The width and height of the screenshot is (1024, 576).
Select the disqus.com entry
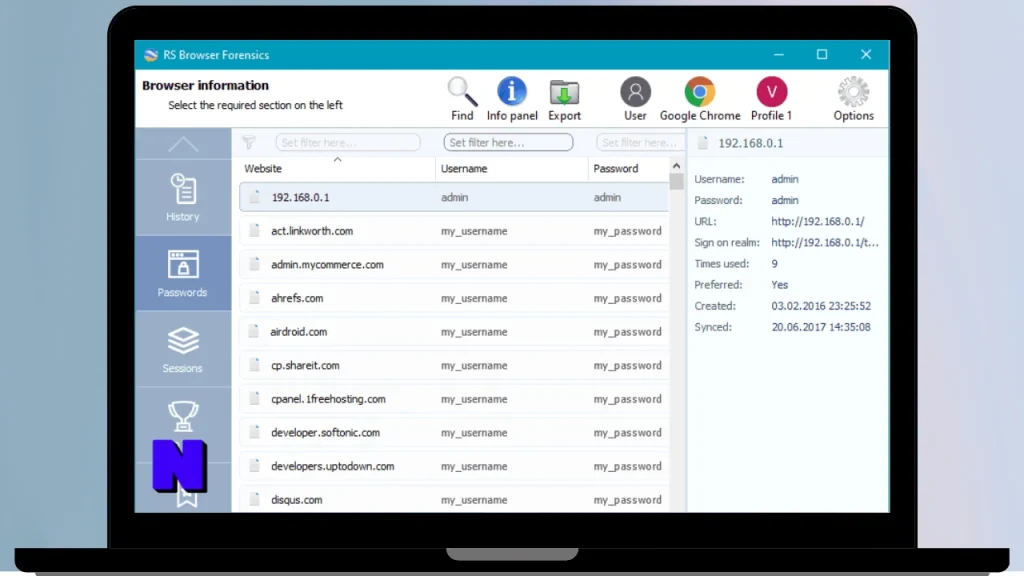(454, 500)
